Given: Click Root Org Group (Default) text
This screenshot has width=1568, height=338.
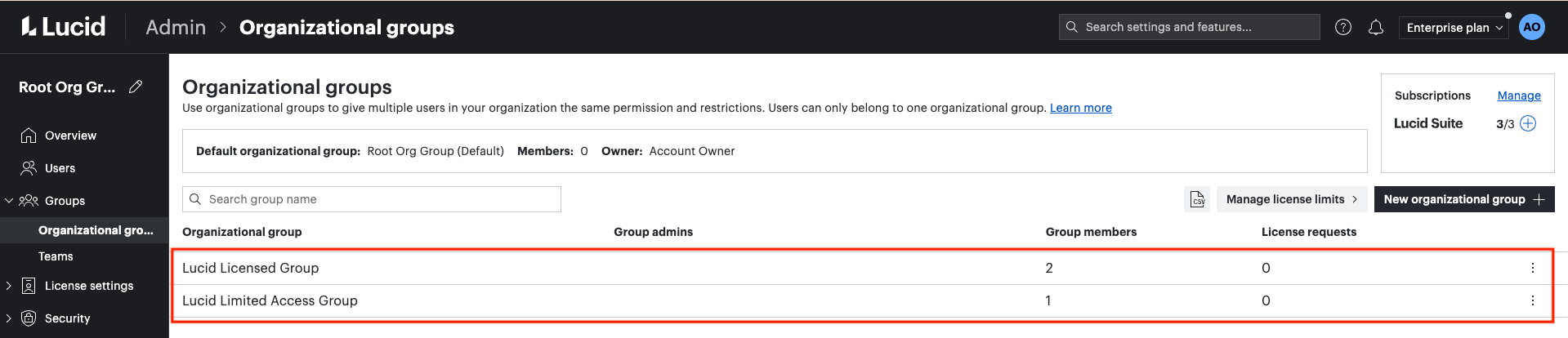Looking at the screenshot, I should (436, 151).
